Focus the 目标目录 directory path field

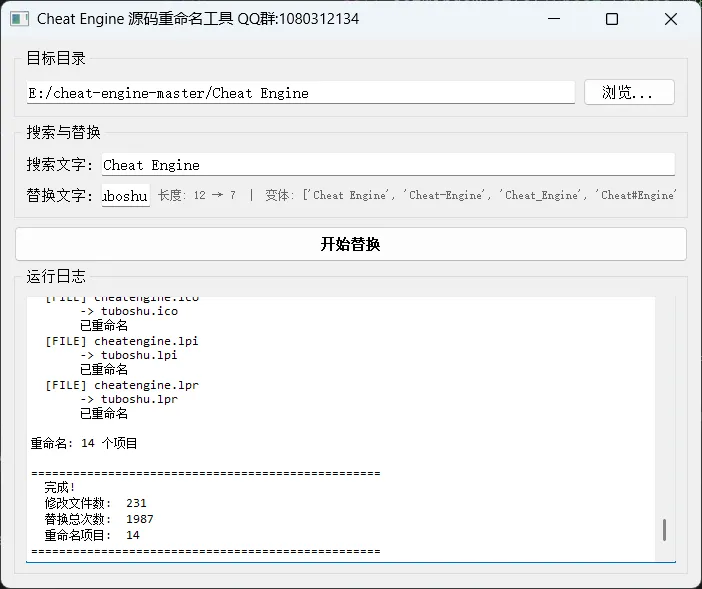[x=300, y=93]
